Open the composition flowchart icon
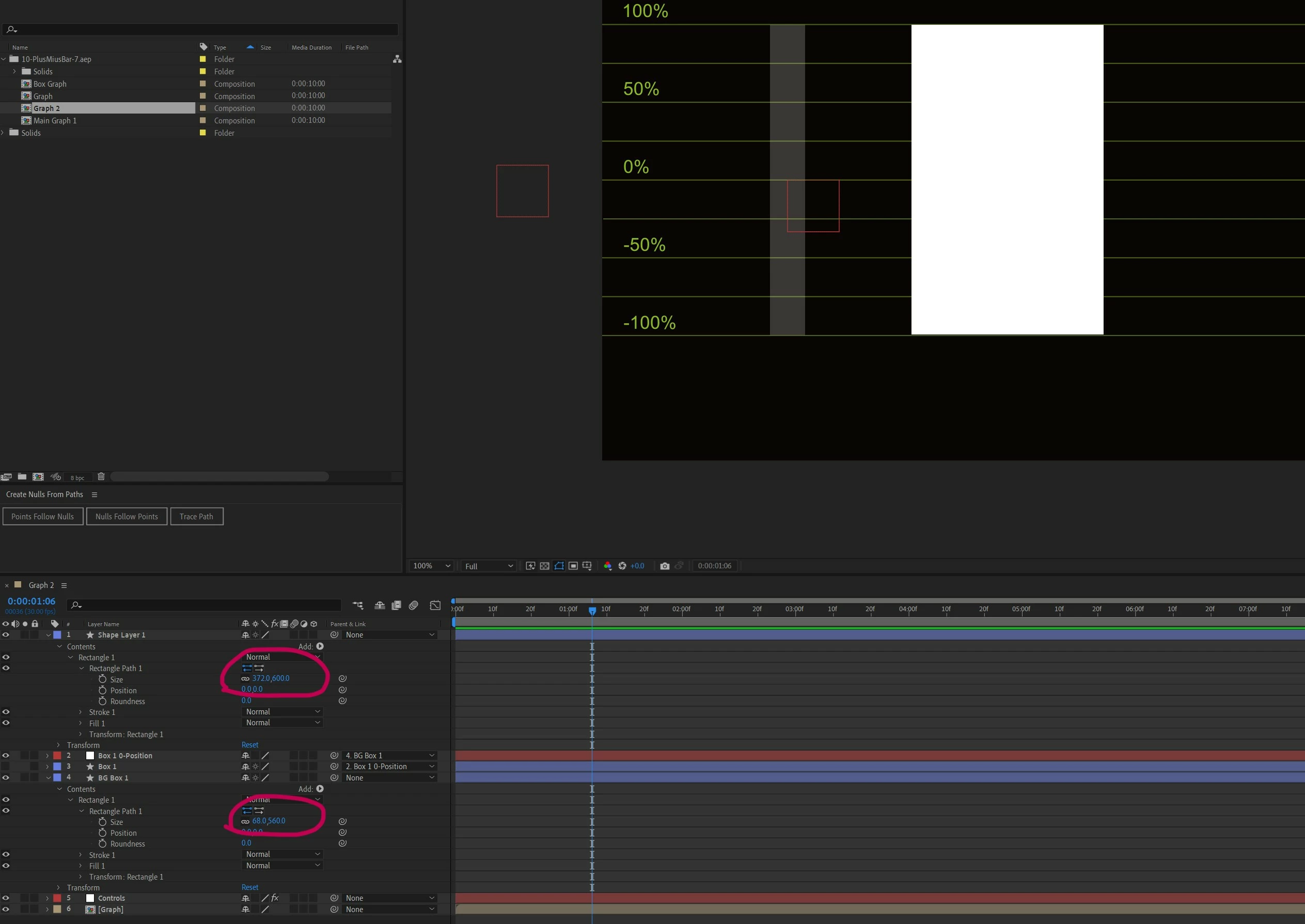The image size is (1305, 924). click(x=397, y=59)
